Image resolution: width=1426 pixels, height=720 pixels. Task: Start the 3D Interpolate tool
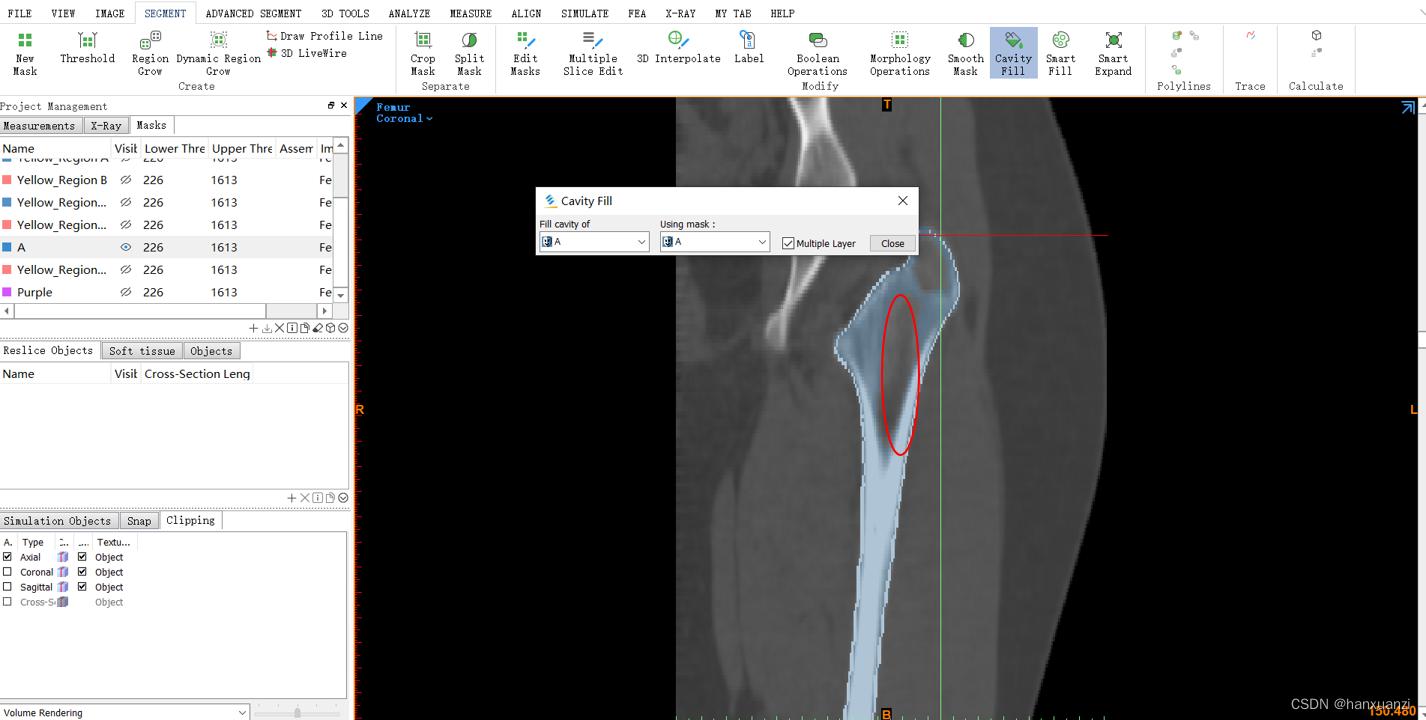[678, 48]
